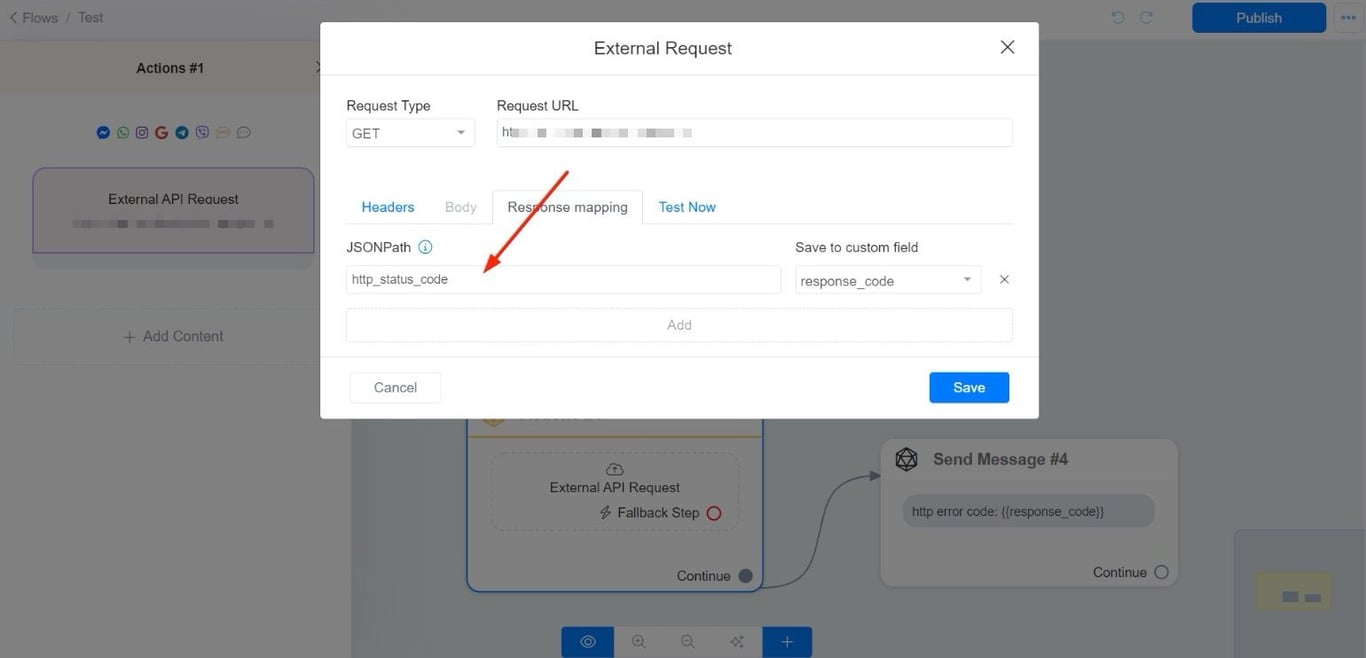Click the redo arrow icon
Screen dimensions: 1366x658
[x=1146, y=17]
